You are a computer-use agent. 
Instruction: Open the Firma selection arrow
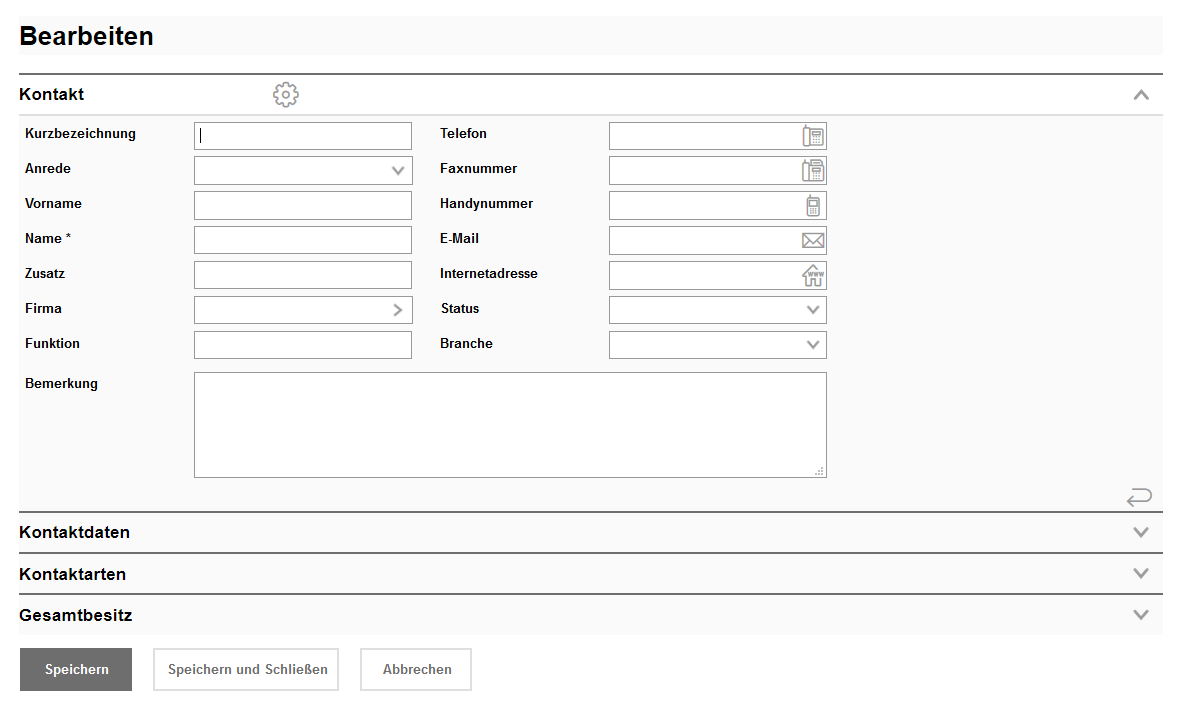398,310
